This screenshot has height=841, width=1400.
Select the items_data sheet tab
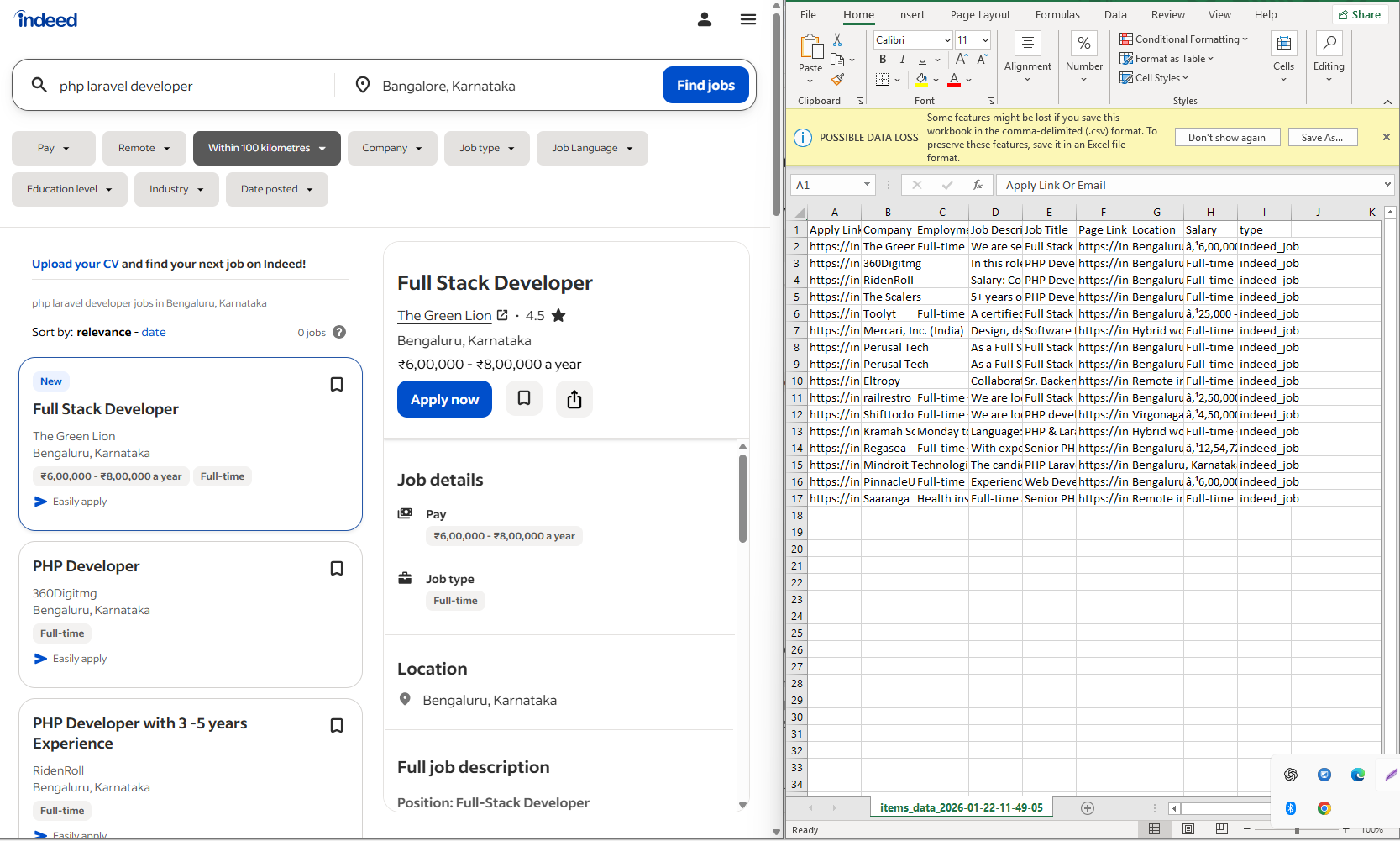[961, 807]
